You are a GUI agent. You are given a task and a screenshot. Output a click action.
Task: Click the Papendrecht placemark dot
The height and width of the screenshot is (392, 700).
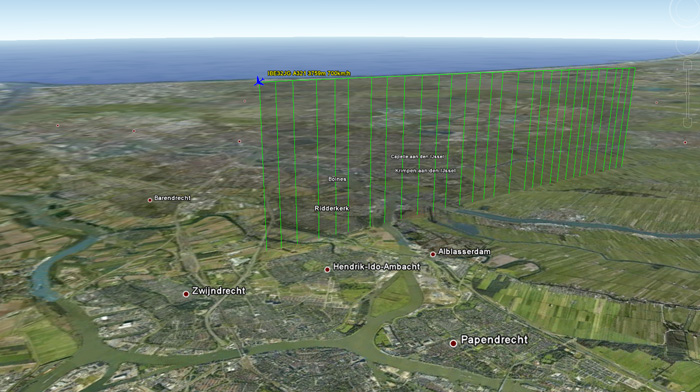click(453, 343)
